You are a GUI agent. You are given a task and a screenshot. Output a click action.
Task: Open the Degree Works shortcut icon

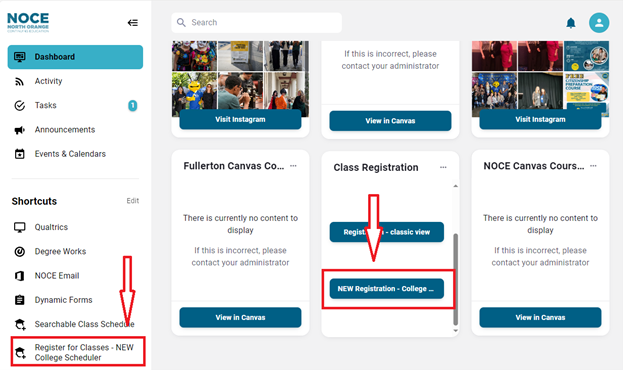coord(19,252)
